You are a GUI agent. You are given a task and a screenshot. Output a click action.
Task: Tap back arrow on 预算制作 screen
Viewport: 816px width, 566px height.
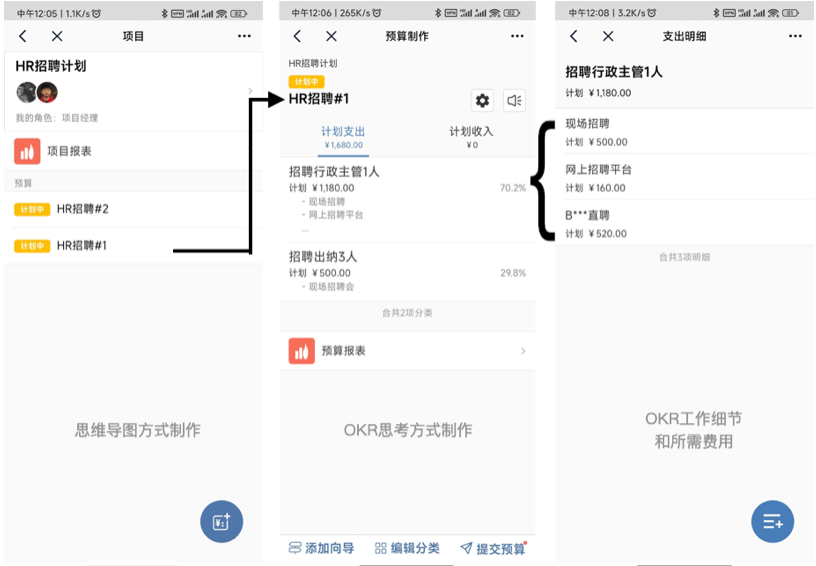(297, 36)
